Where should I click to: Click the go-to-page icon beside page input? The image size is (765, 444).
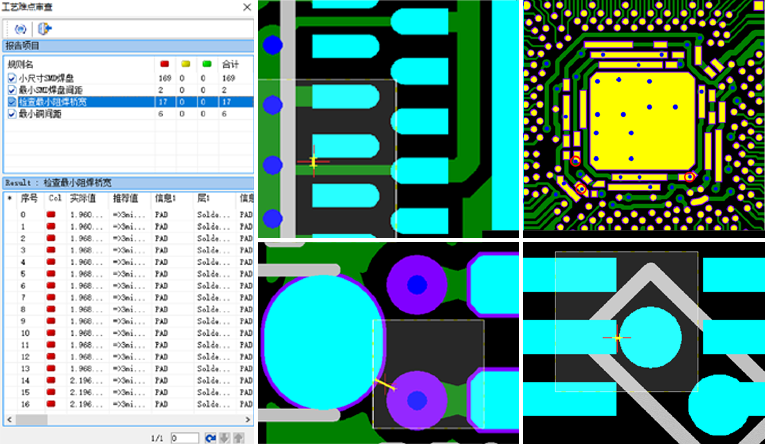(210, 438)
